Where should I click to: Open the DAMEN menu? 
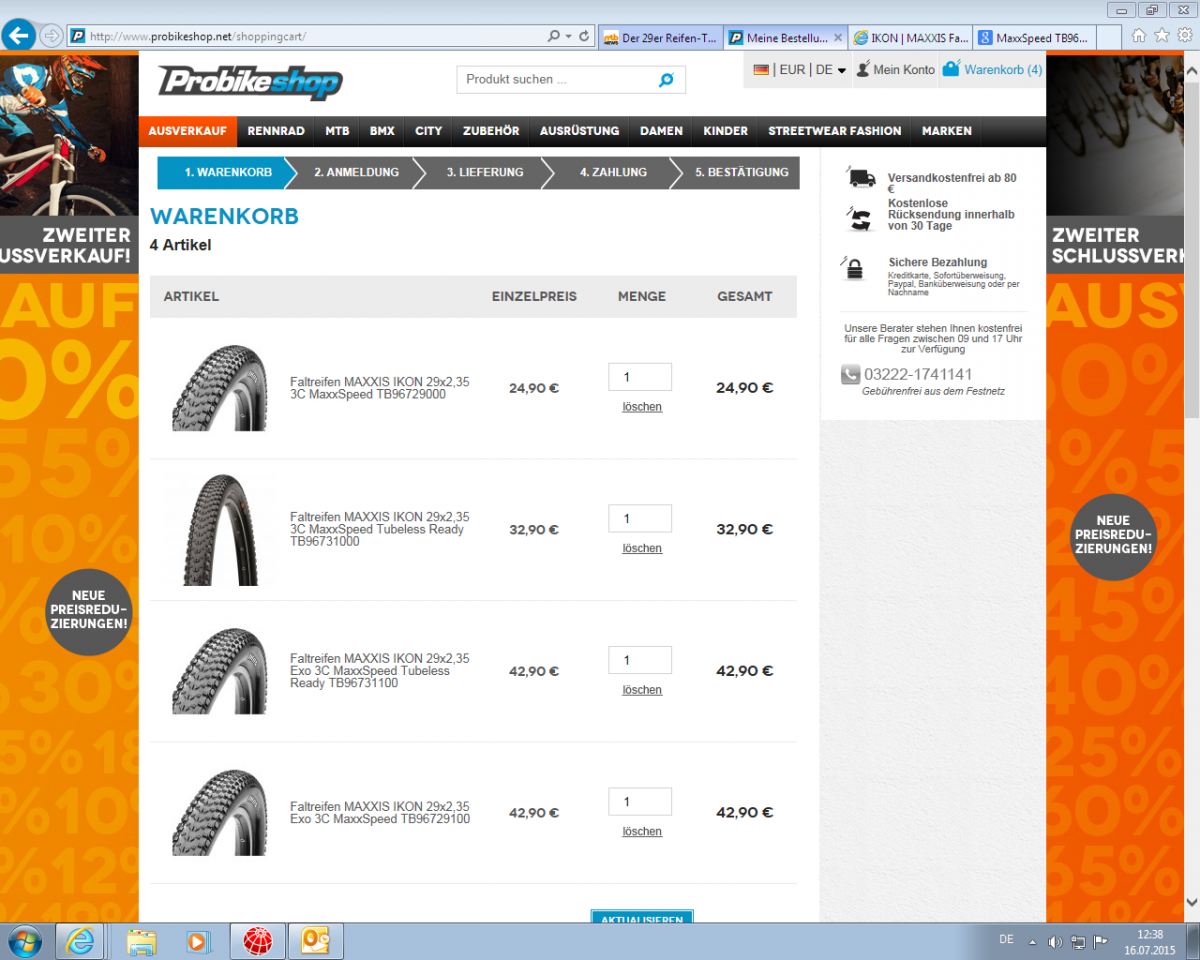661,131
